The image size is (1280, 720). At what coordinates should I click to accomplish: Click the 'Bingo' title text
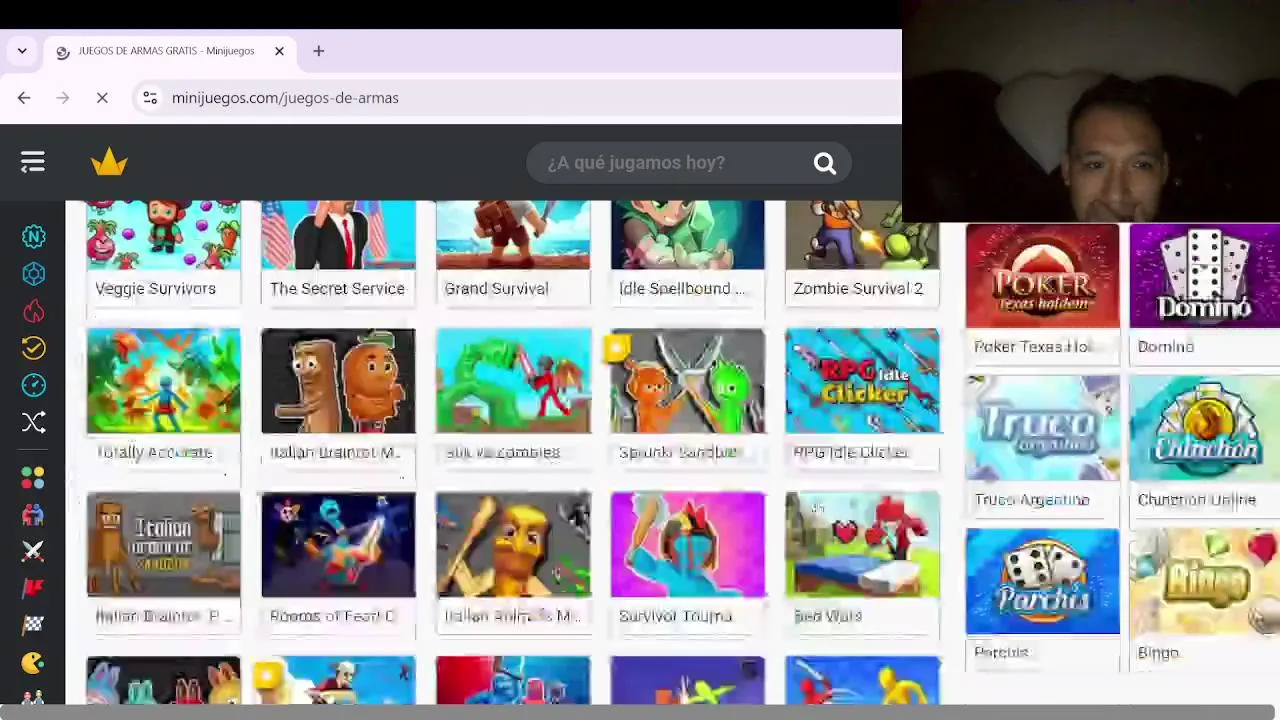(1158, 652)
